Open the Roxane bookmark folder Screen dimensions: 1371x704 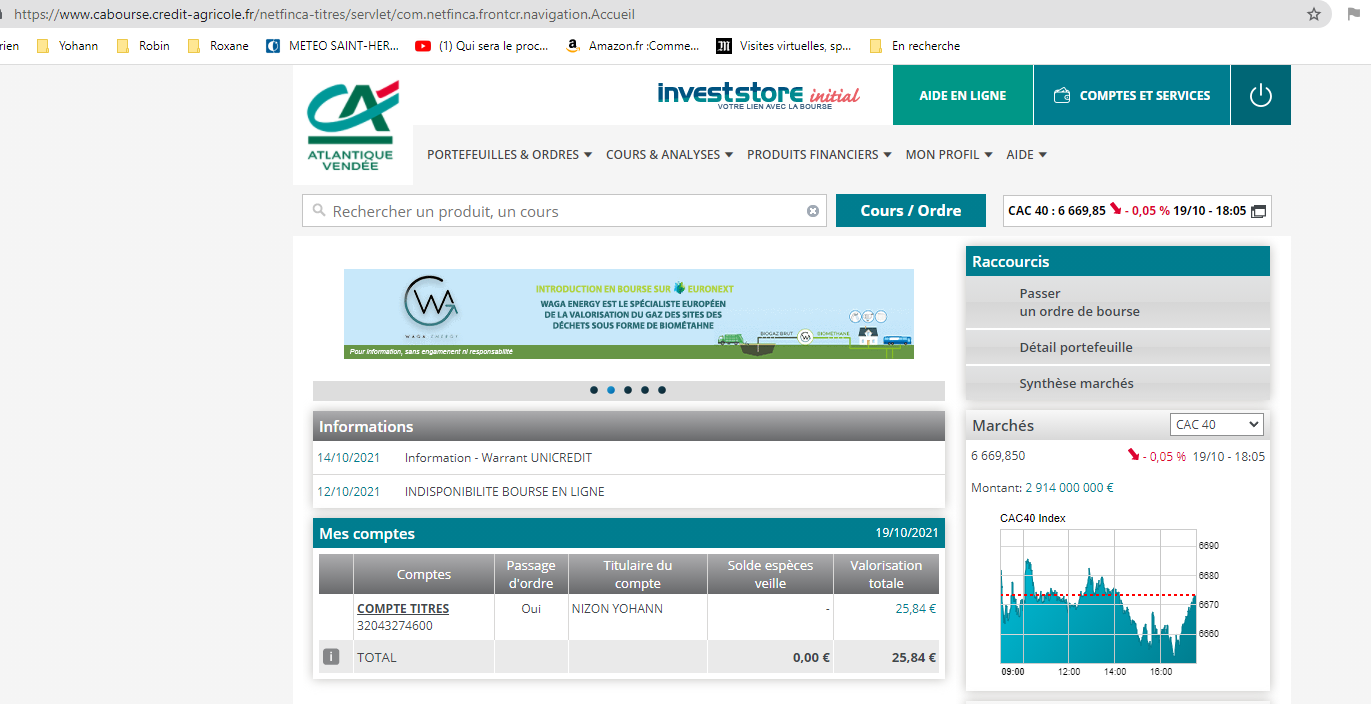tap(217, 45)
